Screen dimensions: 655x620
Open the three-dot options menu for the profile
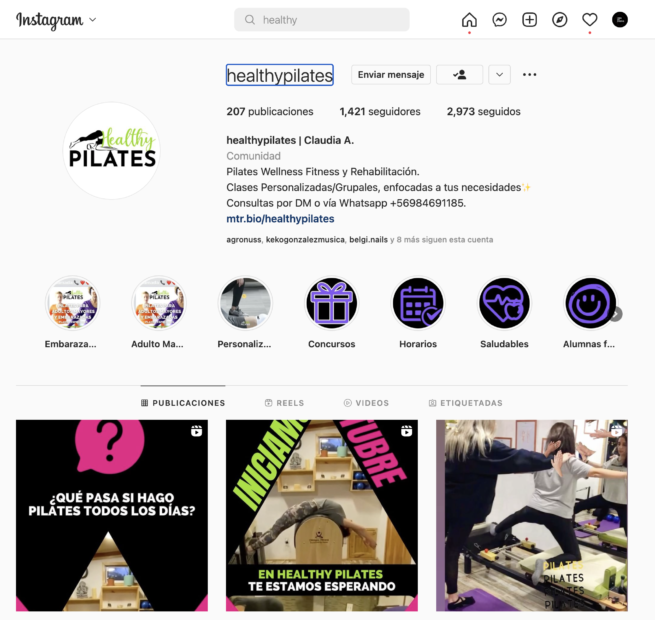[530, 75]
